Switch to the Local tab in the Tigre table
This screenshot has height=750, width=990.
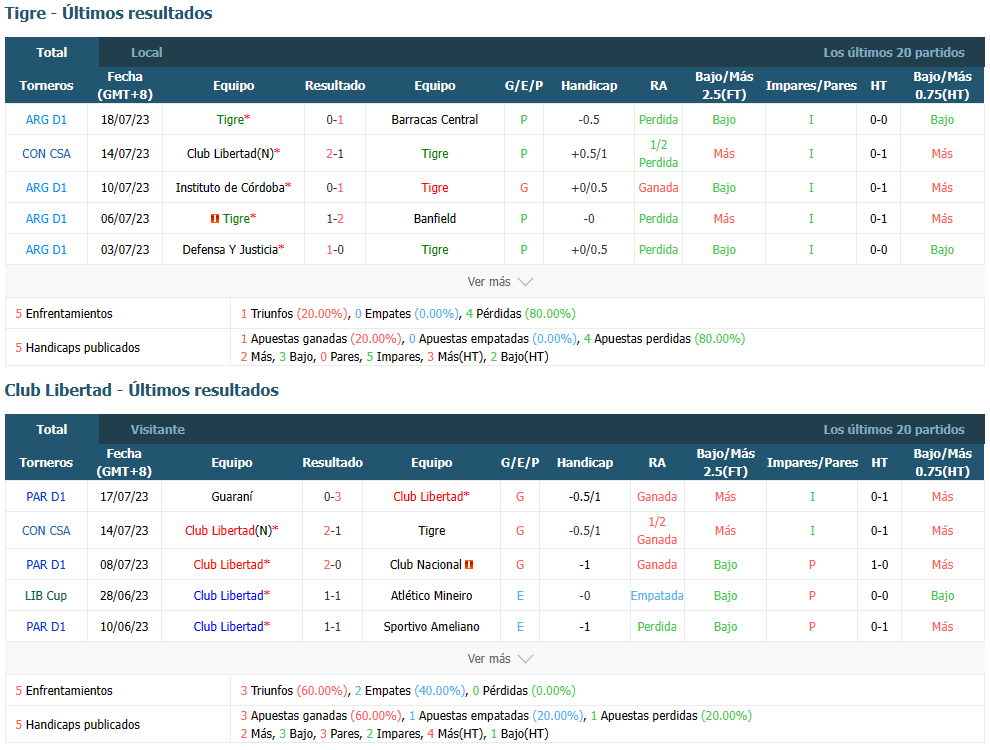[x=146, y=52]
